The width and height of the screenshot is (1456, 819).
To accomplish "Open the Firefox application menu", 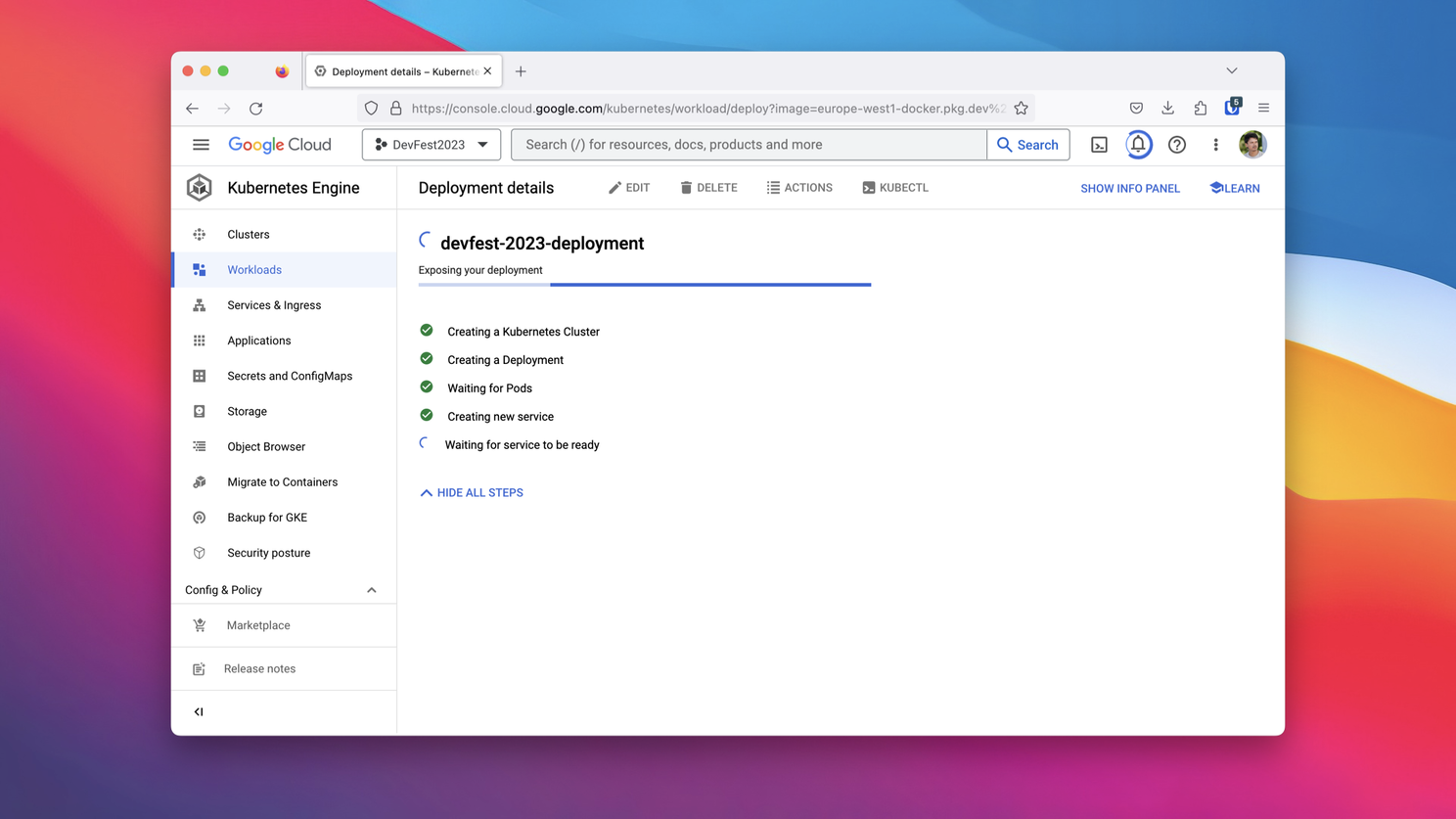I will pos(1264,109).
